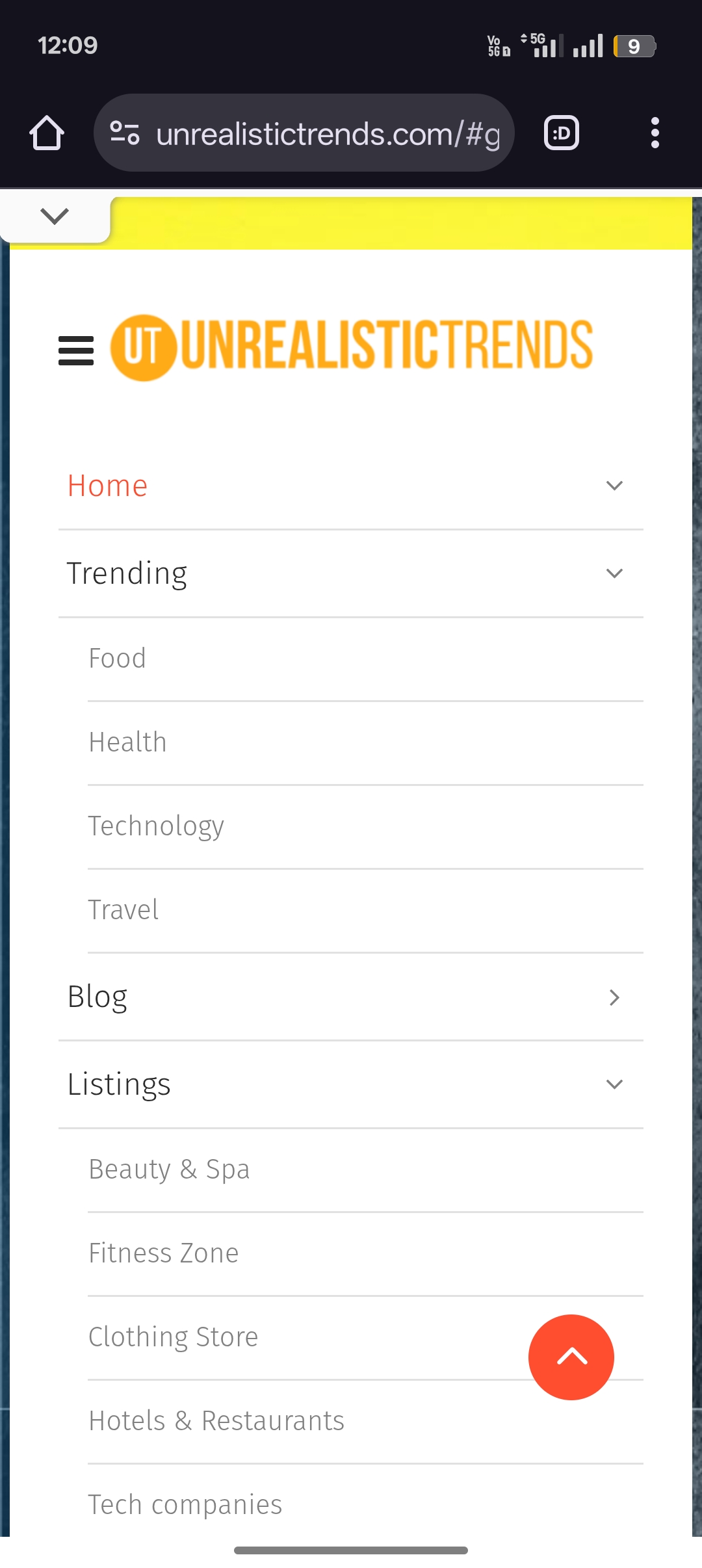Open the browser three-dot menu
This screenshot has height=1568, width=702.
click(655, 133)
